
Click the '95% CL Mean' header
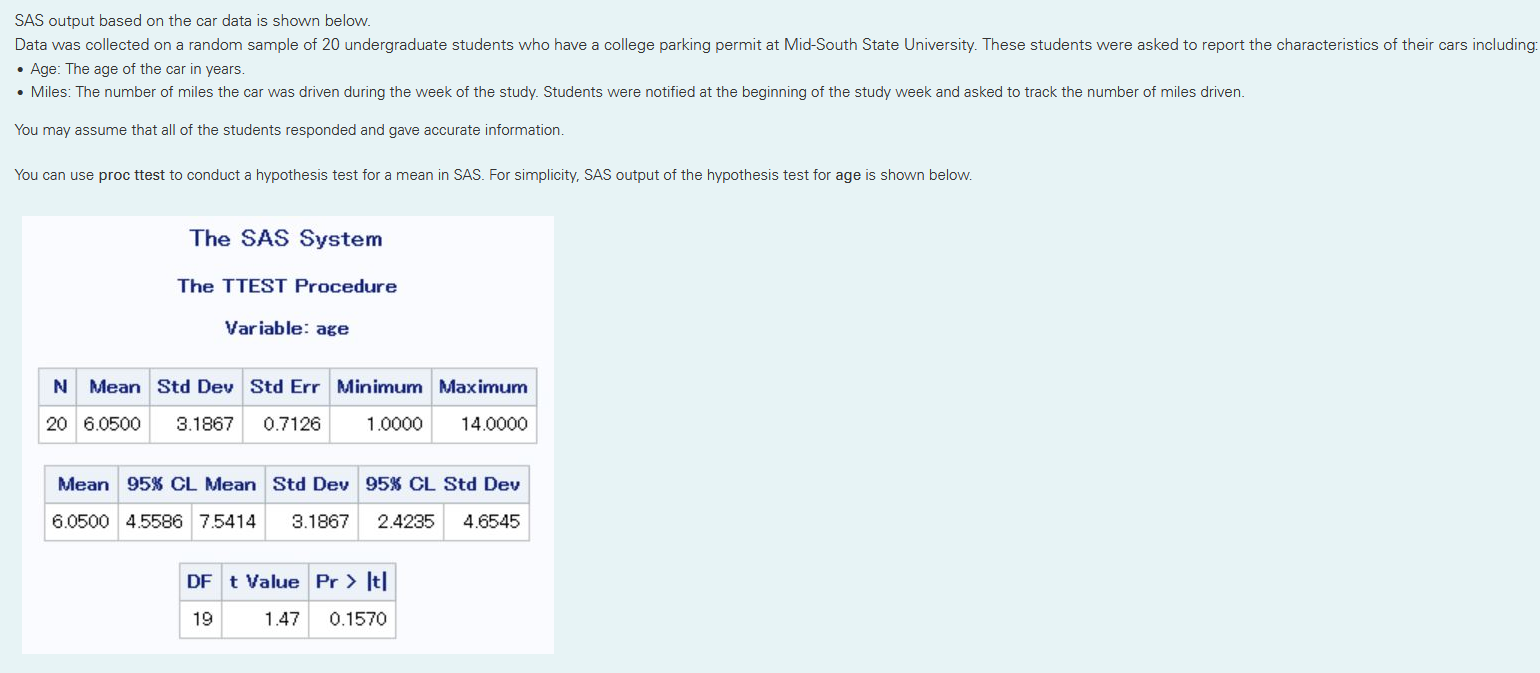click(x=191, y=484)
